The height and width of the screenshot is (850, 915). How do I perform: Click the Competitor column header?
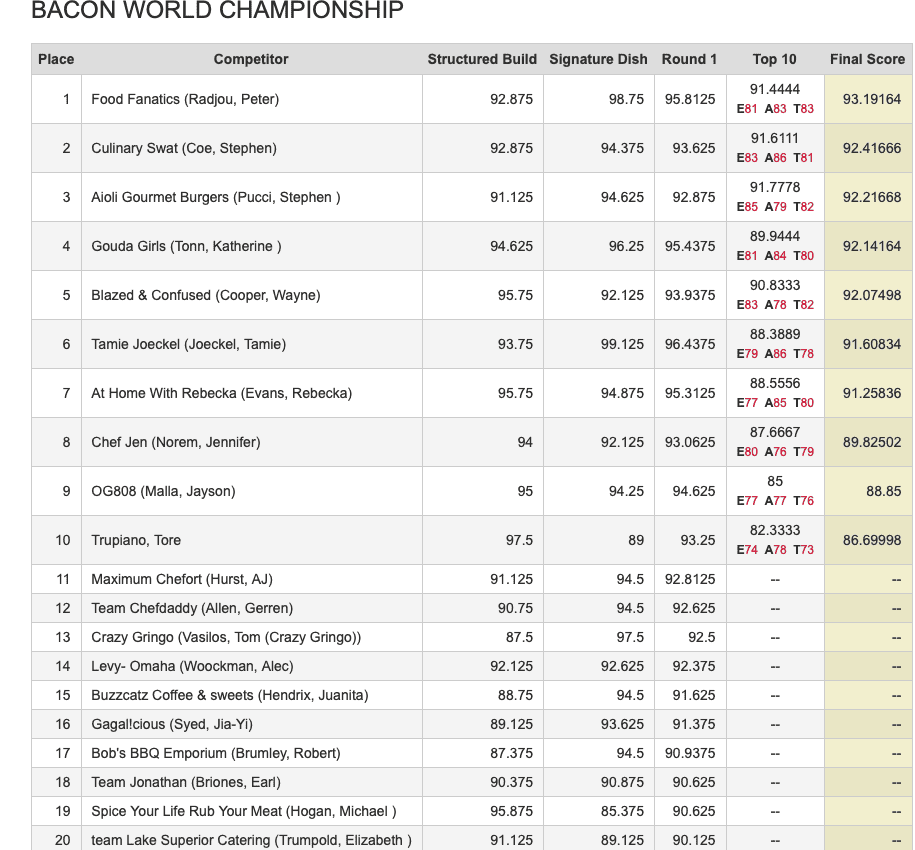[x=251, y=59]
